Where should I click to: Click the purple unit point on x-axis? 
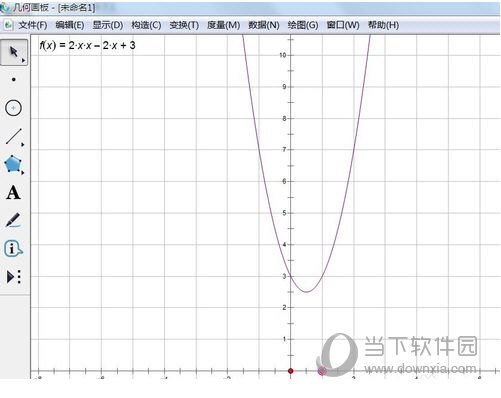[x=322, y=371]
